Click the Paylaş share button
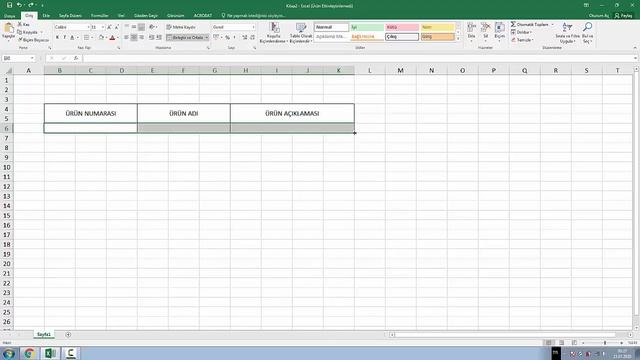 (x=624, y=16)
